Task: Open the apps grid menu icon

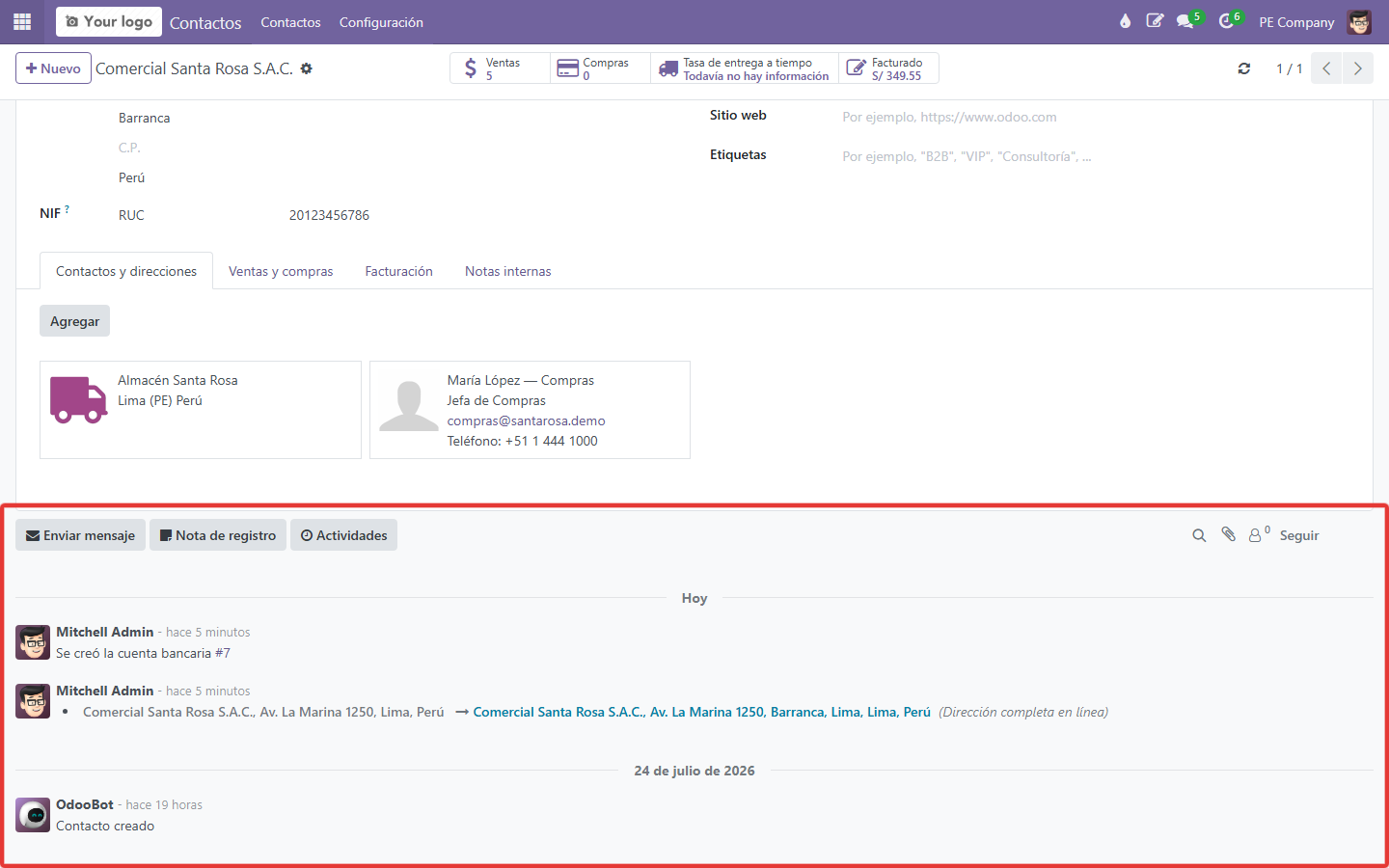Action: 22,21
